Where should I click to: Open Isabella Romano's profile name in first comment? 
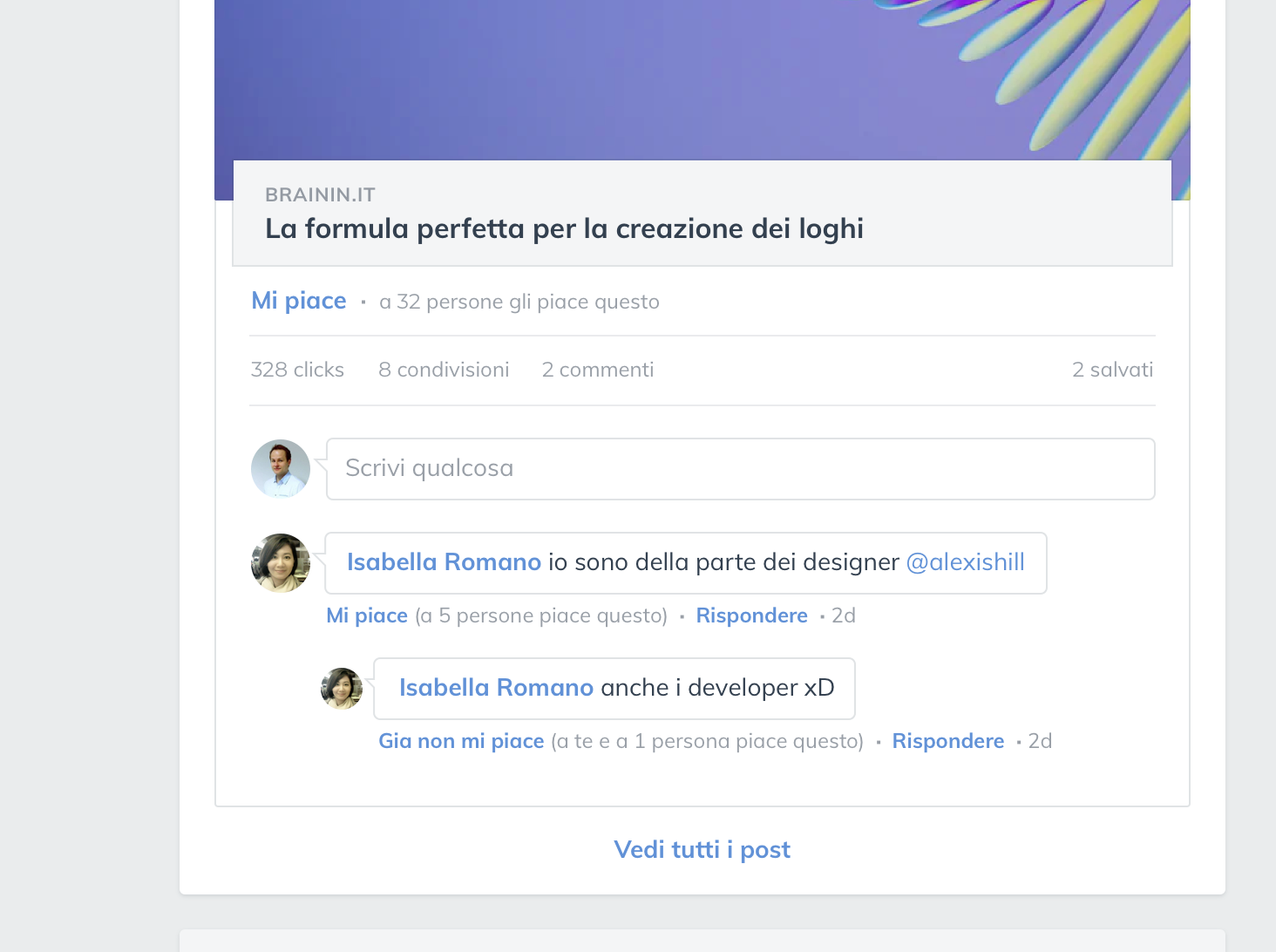point(444,562)
